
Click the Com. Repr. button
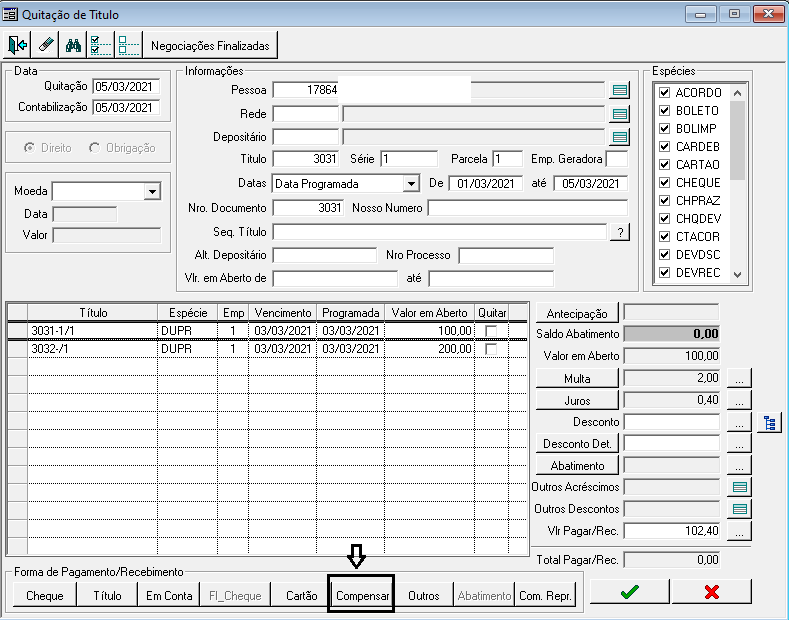pyautogui.click(x=545, y=595)
